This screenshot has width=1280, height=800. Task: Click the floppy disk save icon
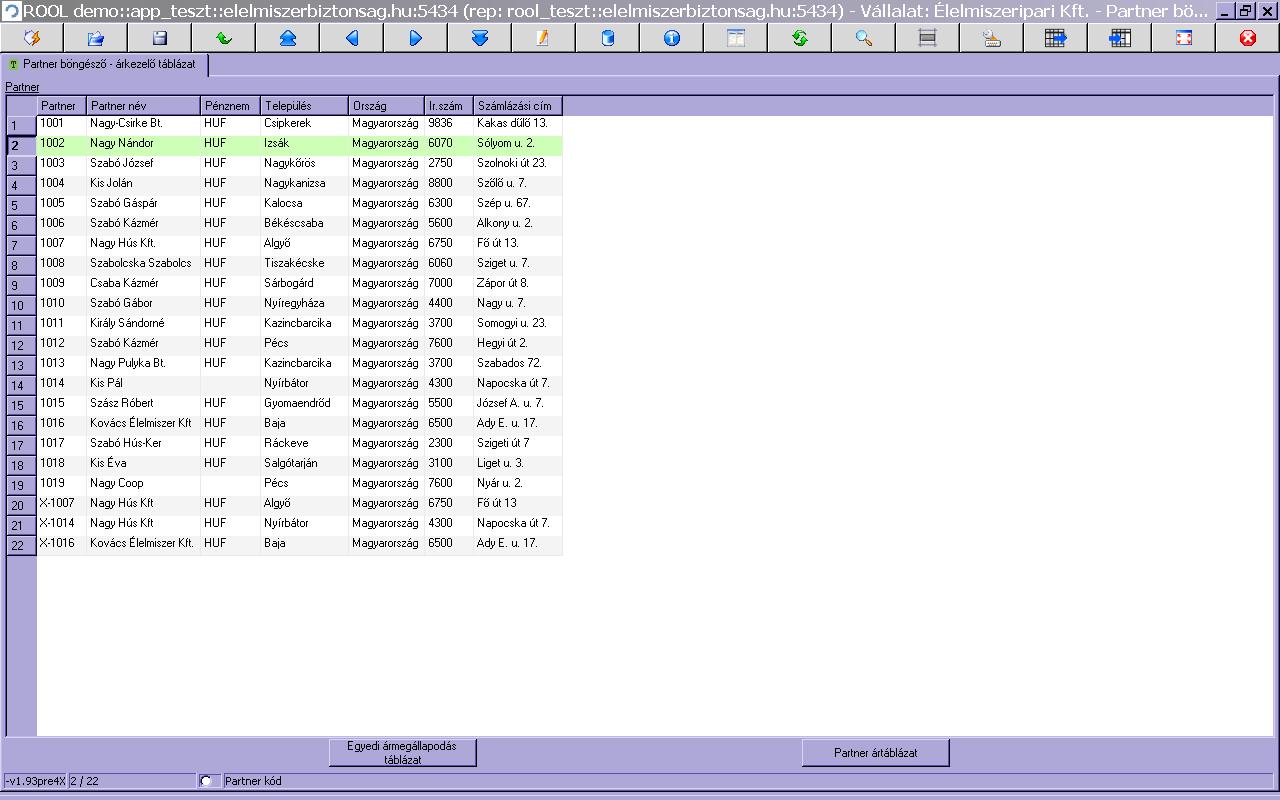(159, 38)
